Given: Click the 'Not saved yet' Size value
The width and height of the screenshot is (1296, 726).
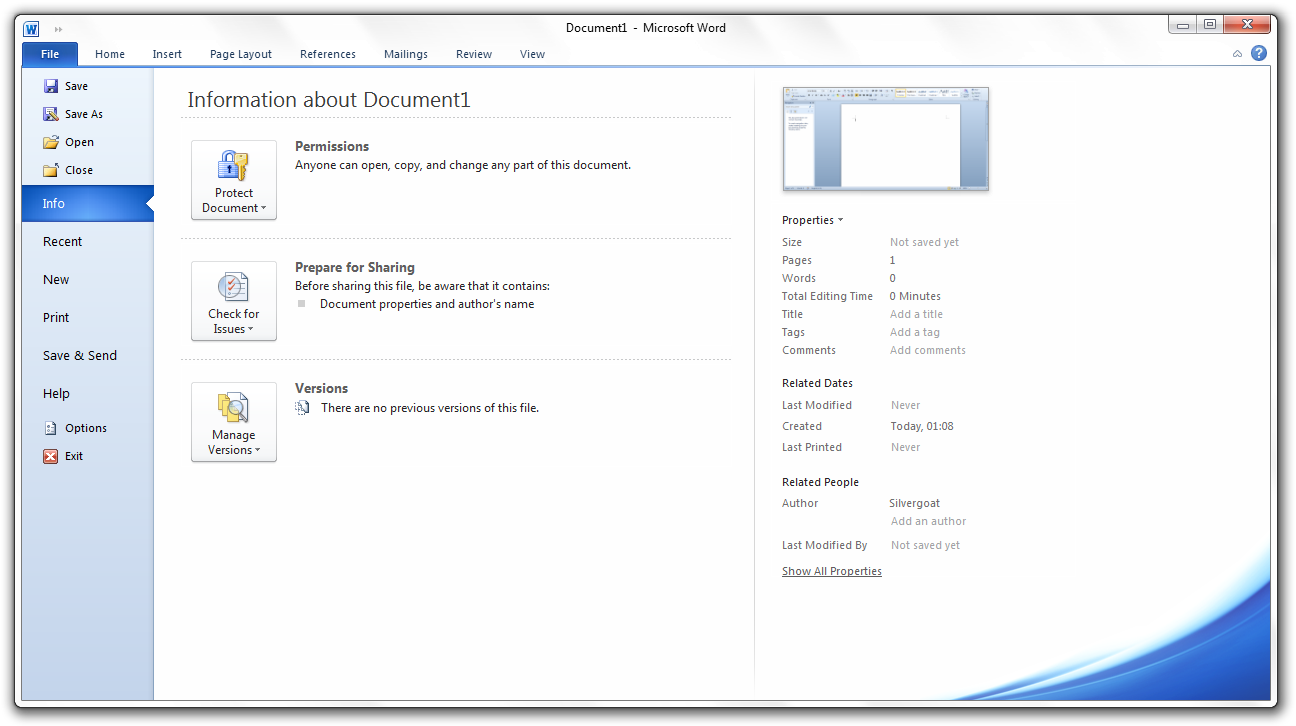Looking at the screenshot, I should coord(925,243).
